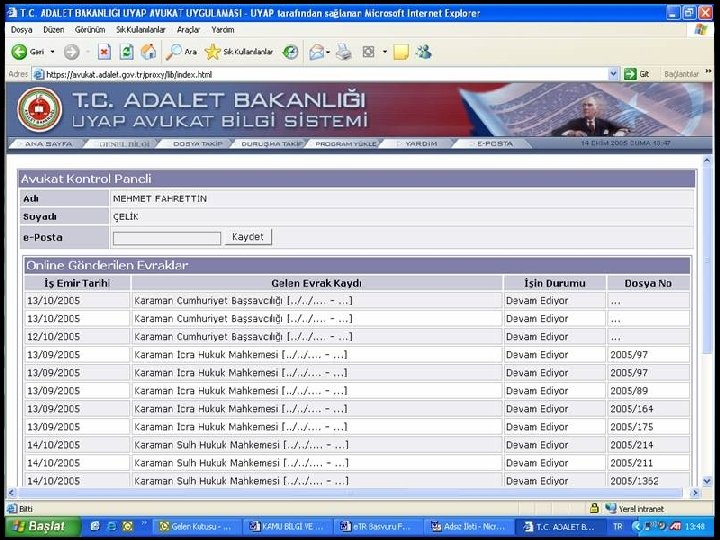Switch to the GENEL BİLGİ tab
This screenshot has height=540, width=720.
point(124,144)
